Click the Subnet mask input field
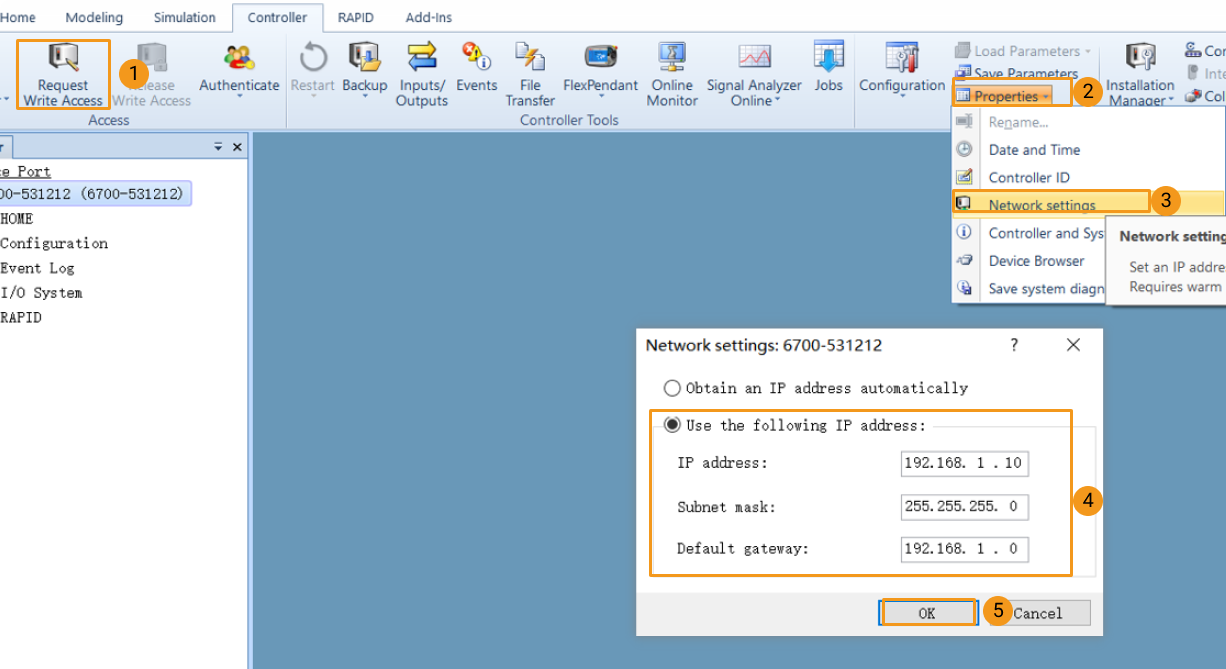This screenshot has height=669, width=1226. pyautogui.click(x=964, y=506)
